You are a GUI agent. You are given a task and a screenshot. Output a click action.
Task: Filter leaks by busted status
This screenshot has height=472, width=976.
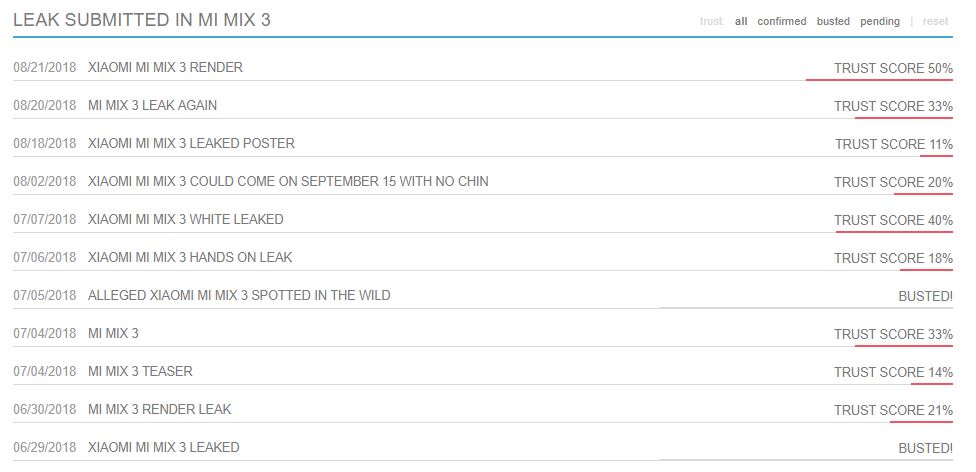coord(833,21)
